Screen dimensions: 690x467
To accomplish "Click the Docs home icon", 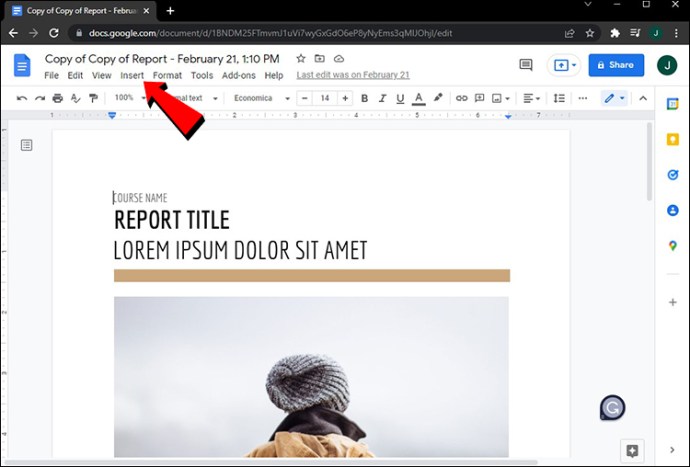I will 22,66.
